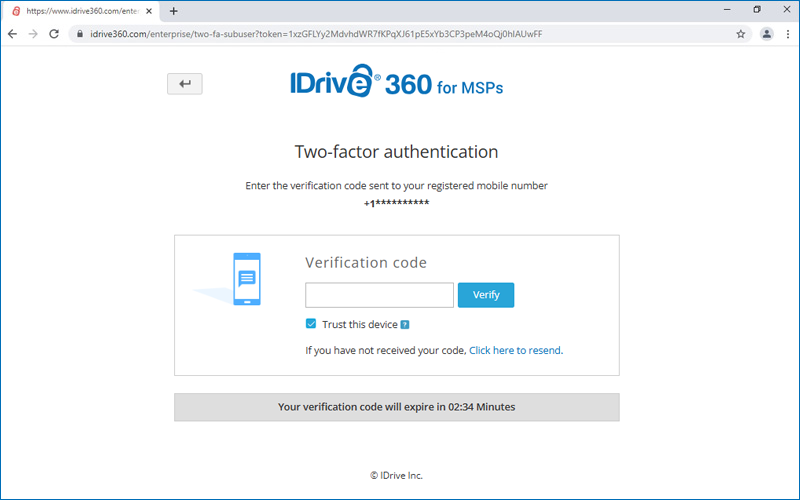This screenshot has height=500, width=800.
Task: Select the idrive360.com tab
Action: click(82, 11)
